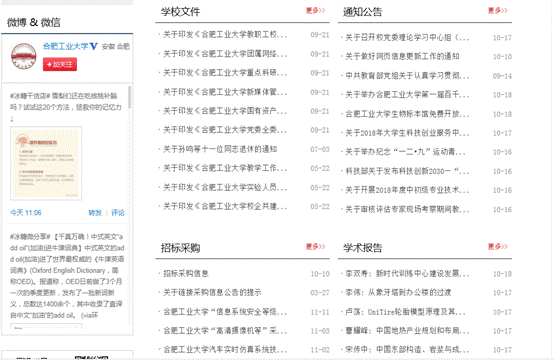
Task: Open 关于链接采购信息公告的提示
Action: [212, 293]
